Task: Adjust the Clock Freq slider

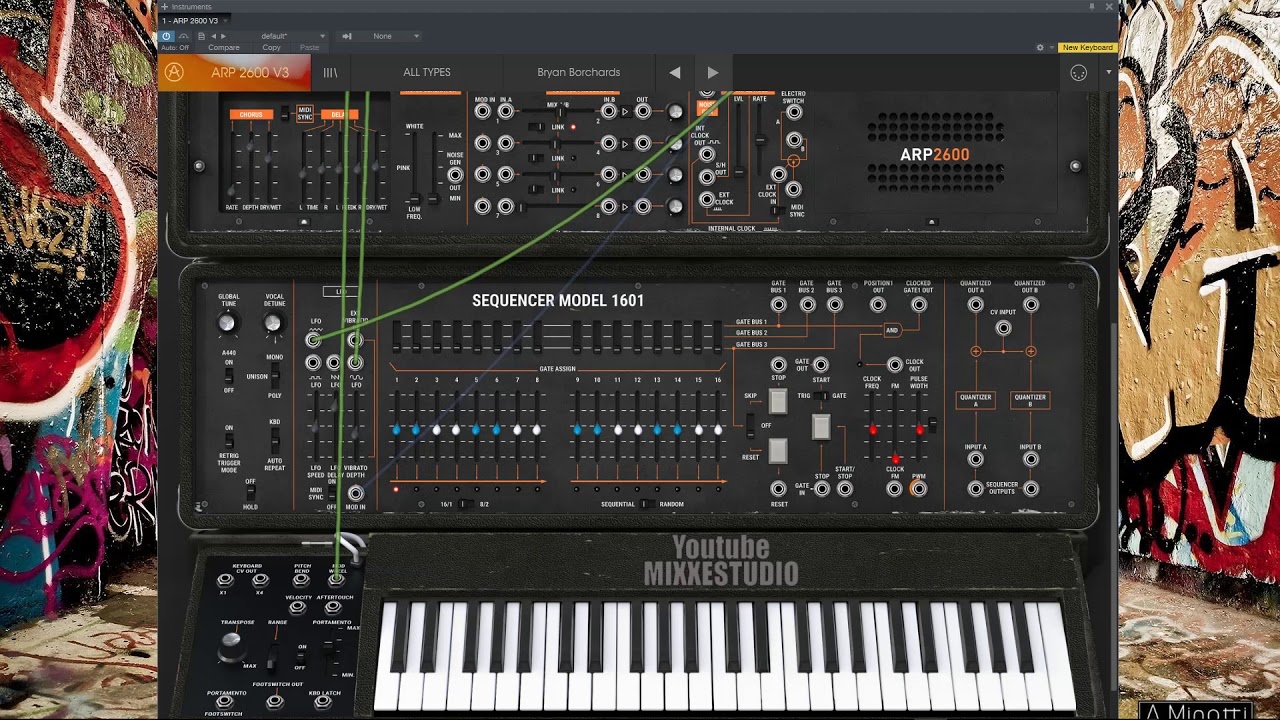Action: 872,429
